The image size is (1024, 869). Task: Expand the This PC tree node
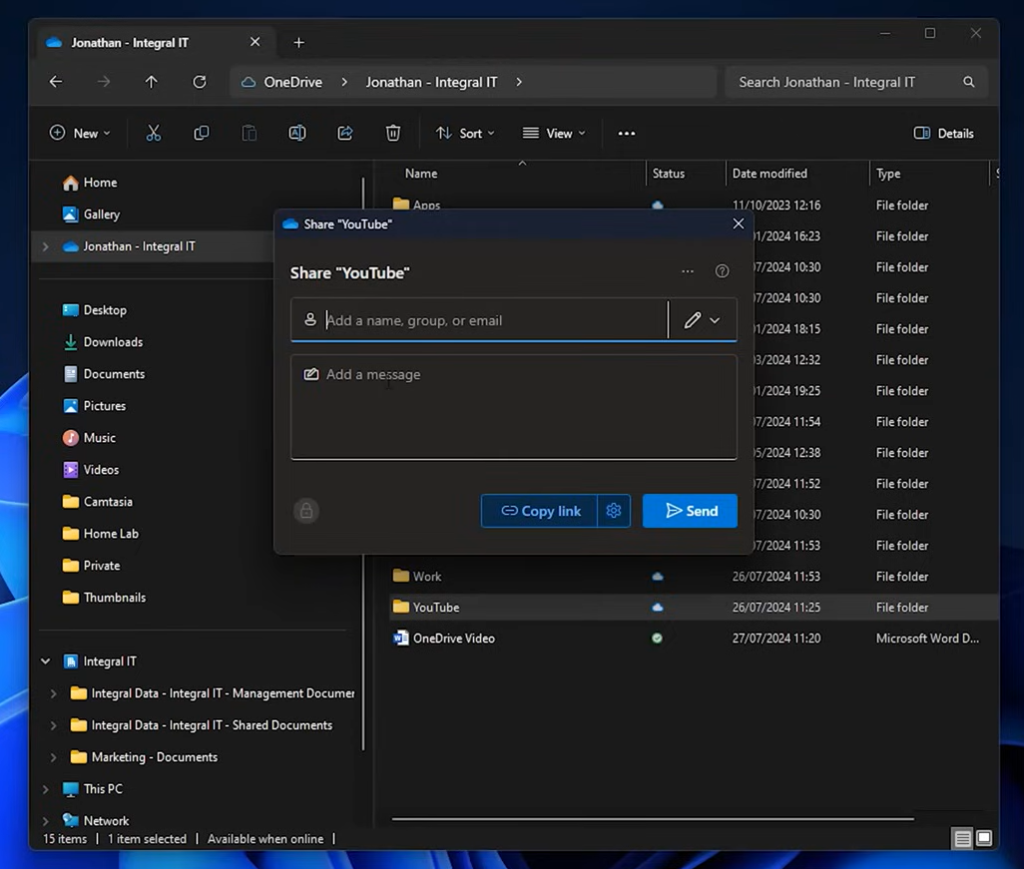(45, 789)
